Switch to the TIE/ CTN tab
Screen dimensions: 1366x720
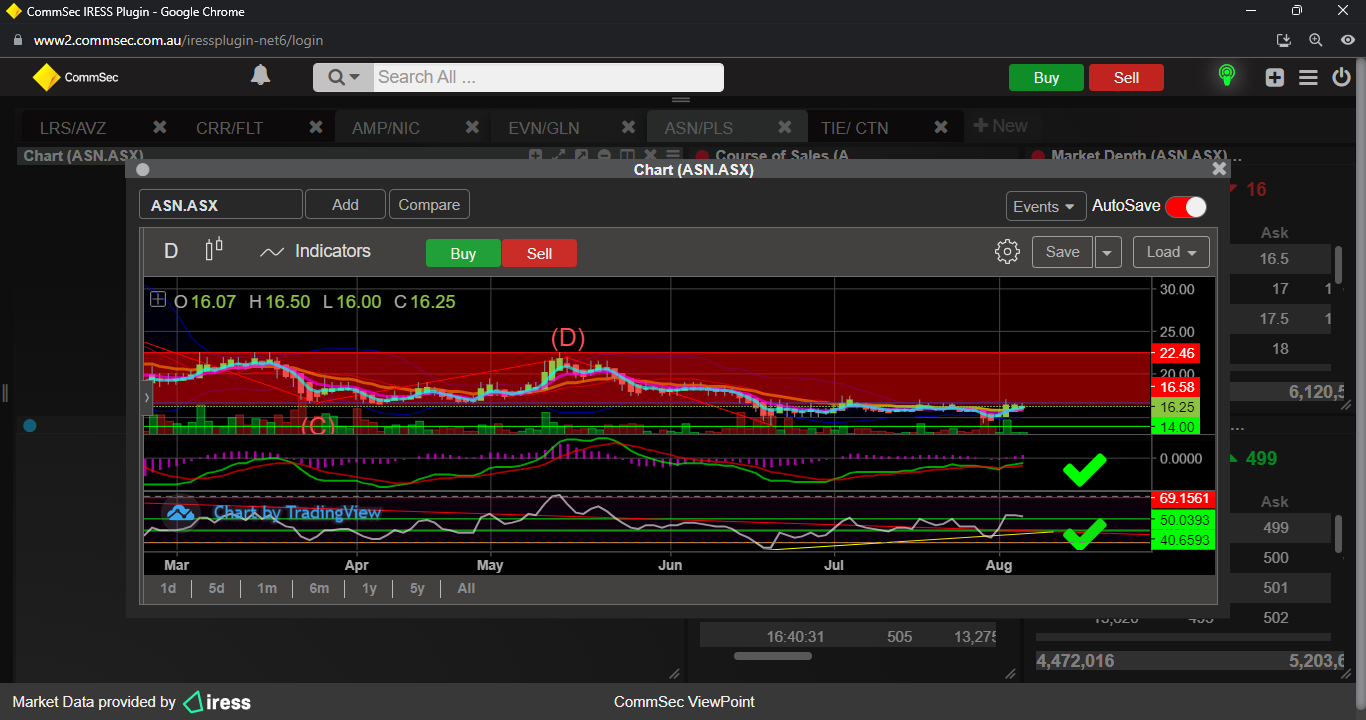pyautogui.click(x=854, y=128)
